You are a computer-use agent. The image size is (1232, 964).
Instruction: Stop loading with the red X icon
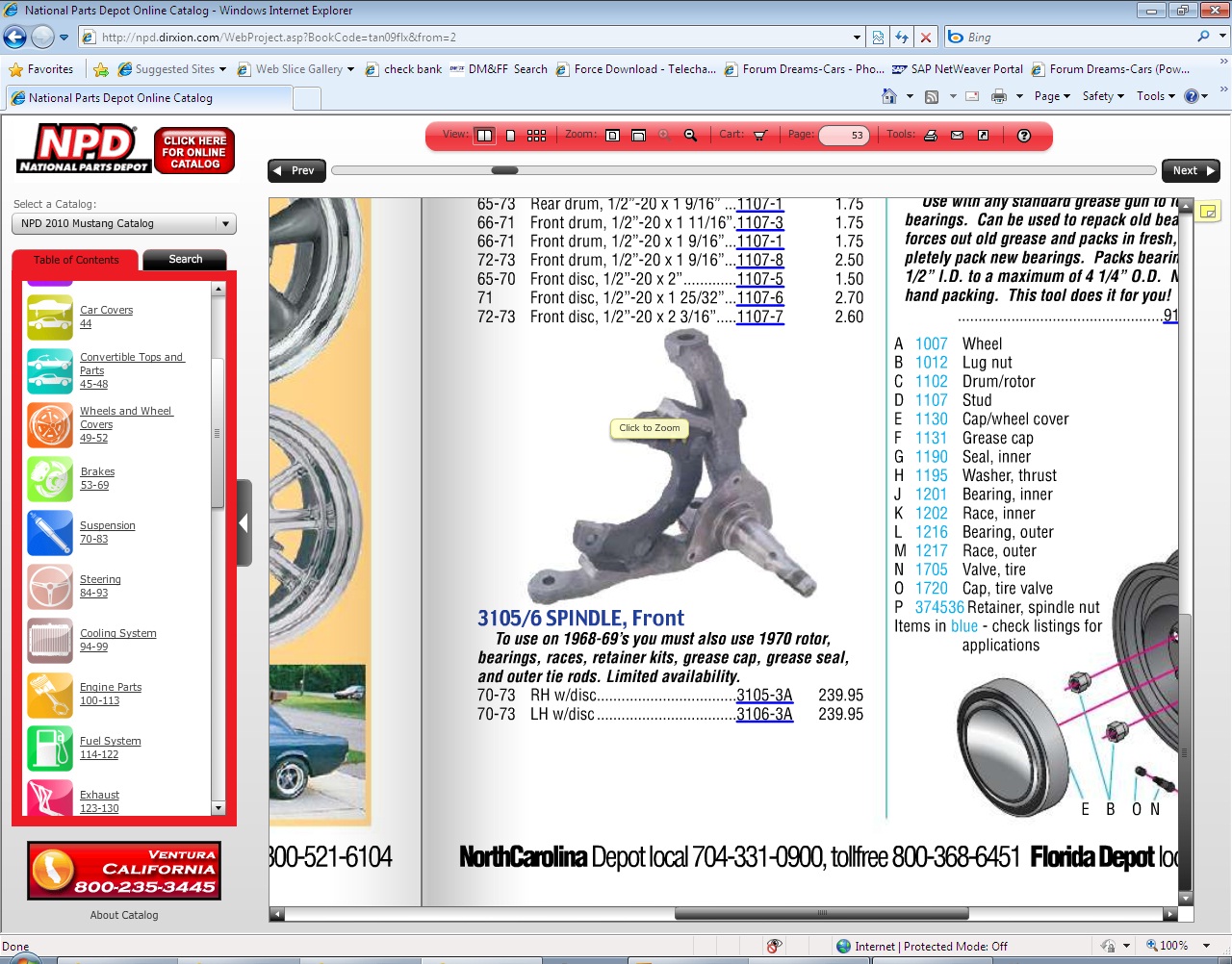click(x=925, y=38)
